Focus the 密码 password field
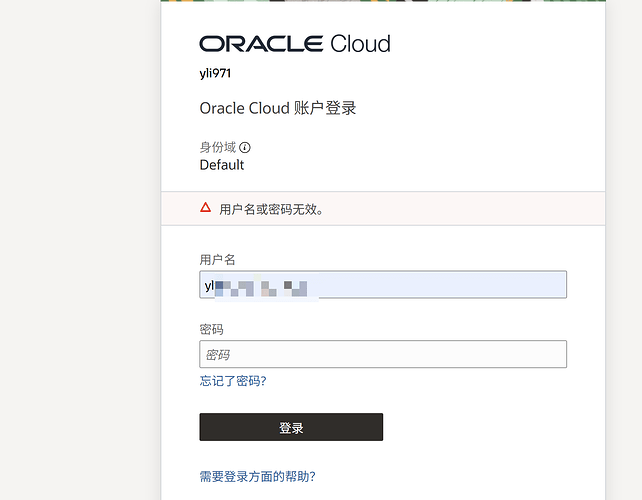Screen dimensions: 642x500 (x=383, y=354)
